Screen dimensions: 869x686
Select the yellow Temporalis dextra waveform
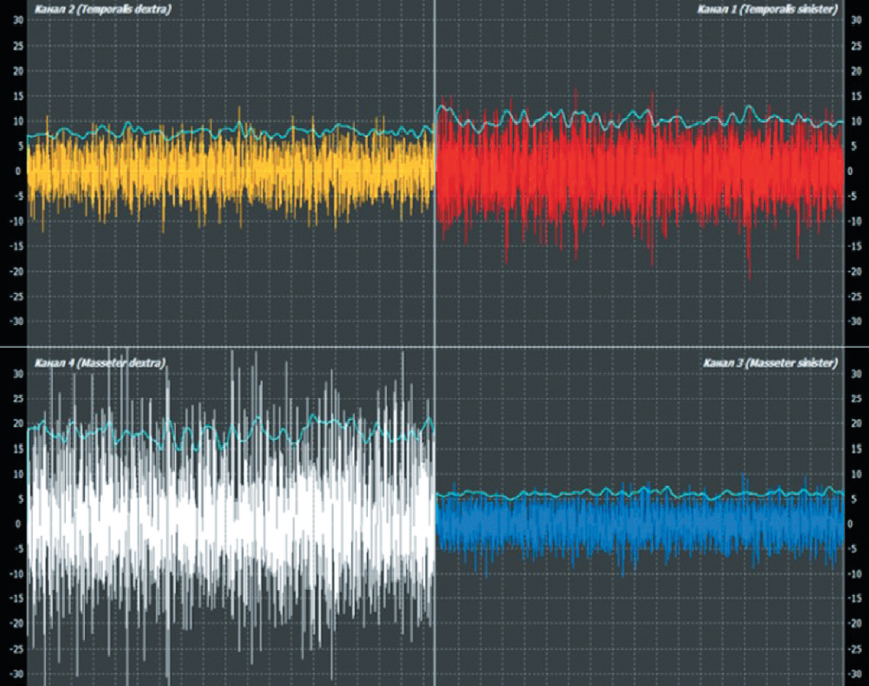point(230,170)
